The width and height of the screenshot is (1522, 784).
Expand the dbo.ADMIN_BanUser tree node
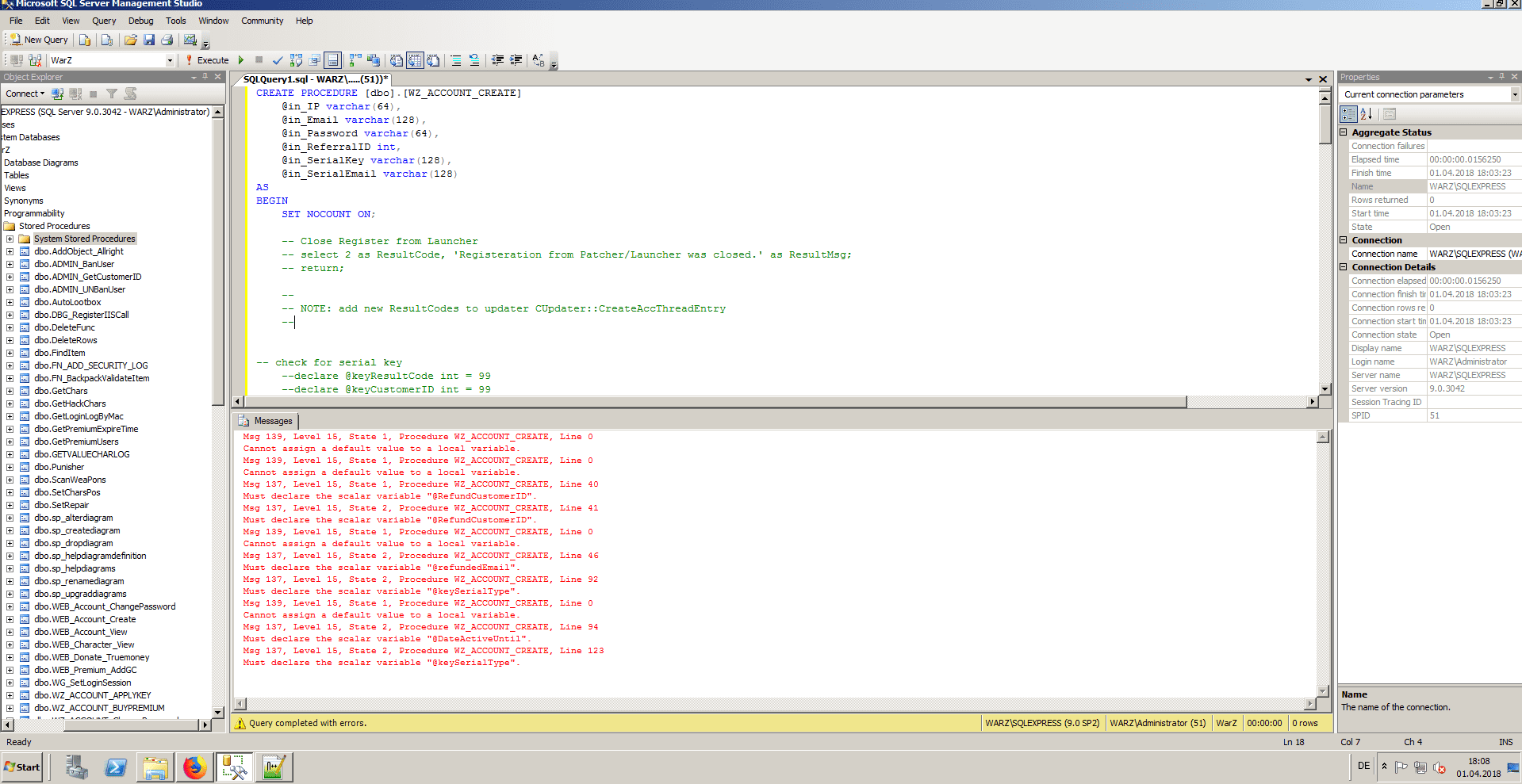coord(10,264)
